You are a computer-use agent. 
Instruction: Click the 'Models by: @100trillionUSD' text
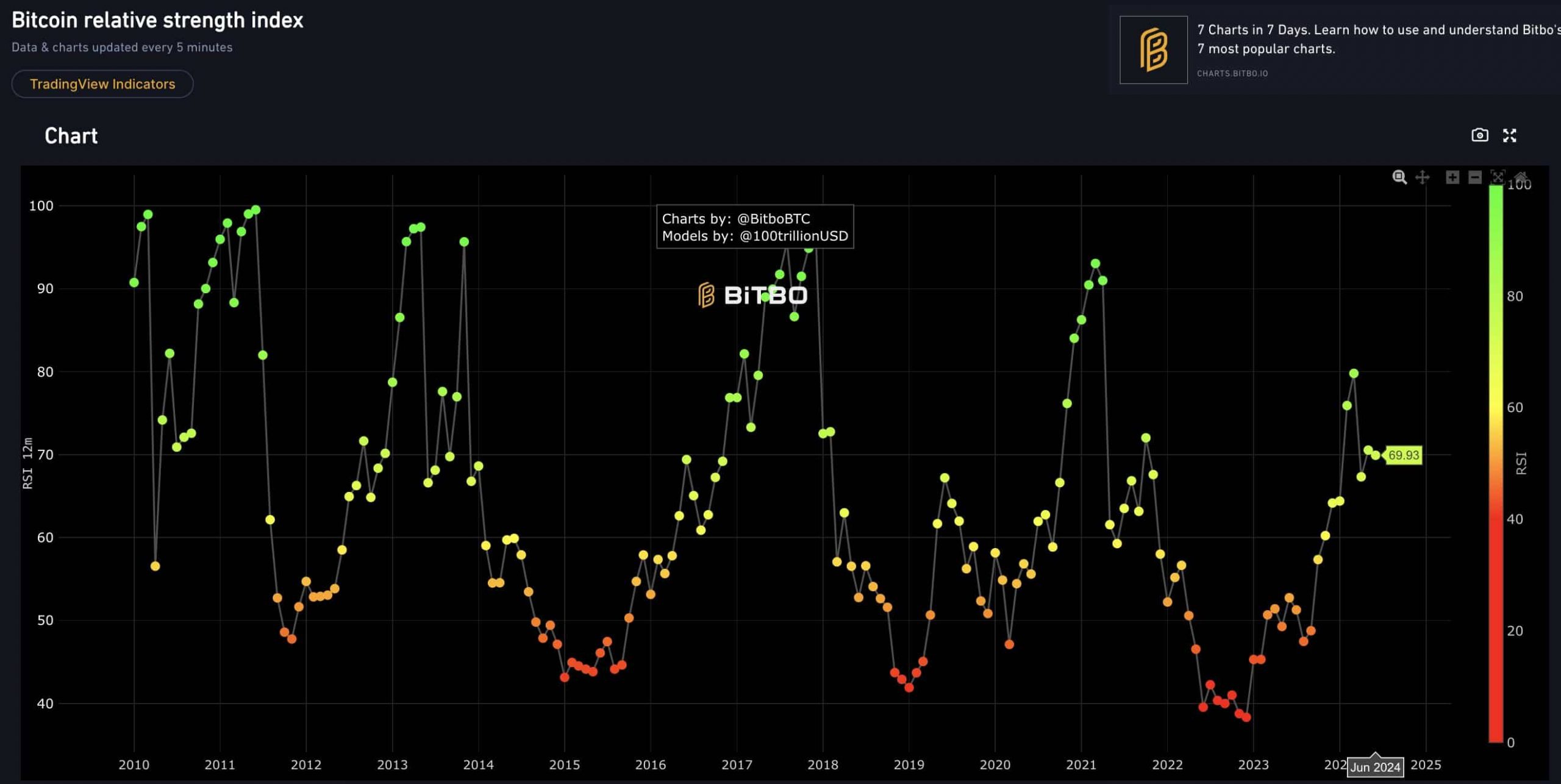click(x=755, y=236)
